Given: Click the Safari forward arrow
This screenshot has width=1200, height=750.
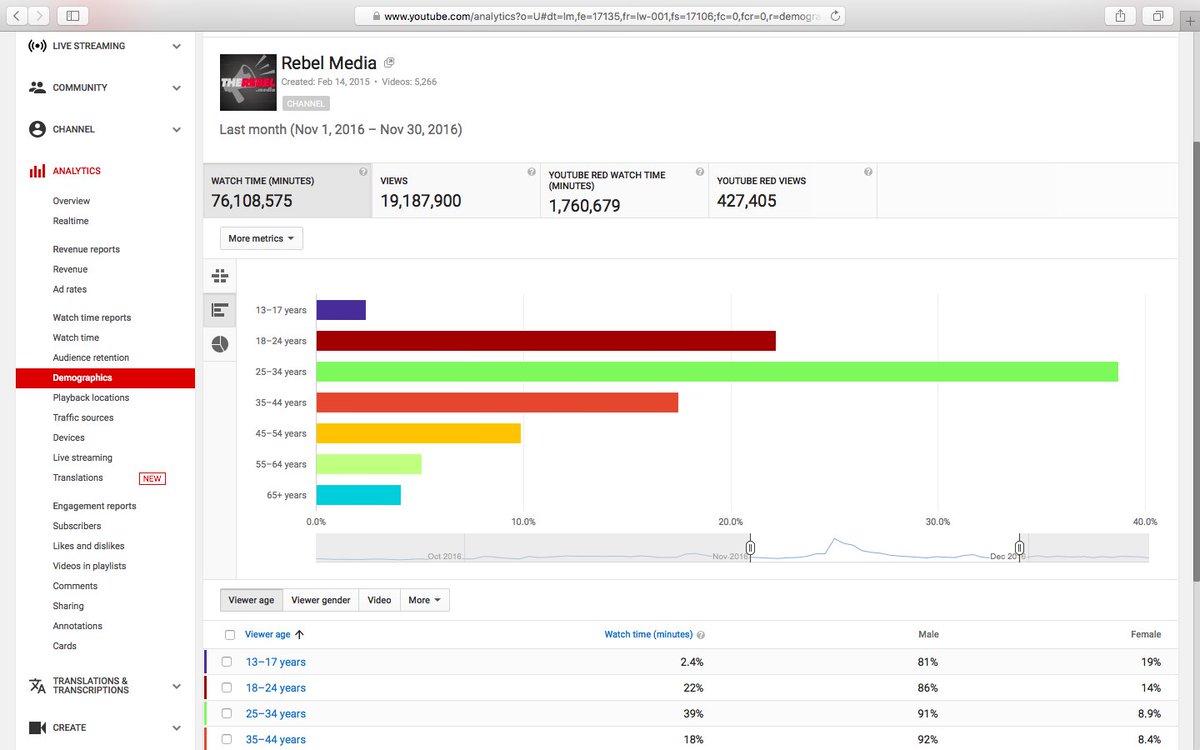Looking at the screenshot, I should coord(39,16).
